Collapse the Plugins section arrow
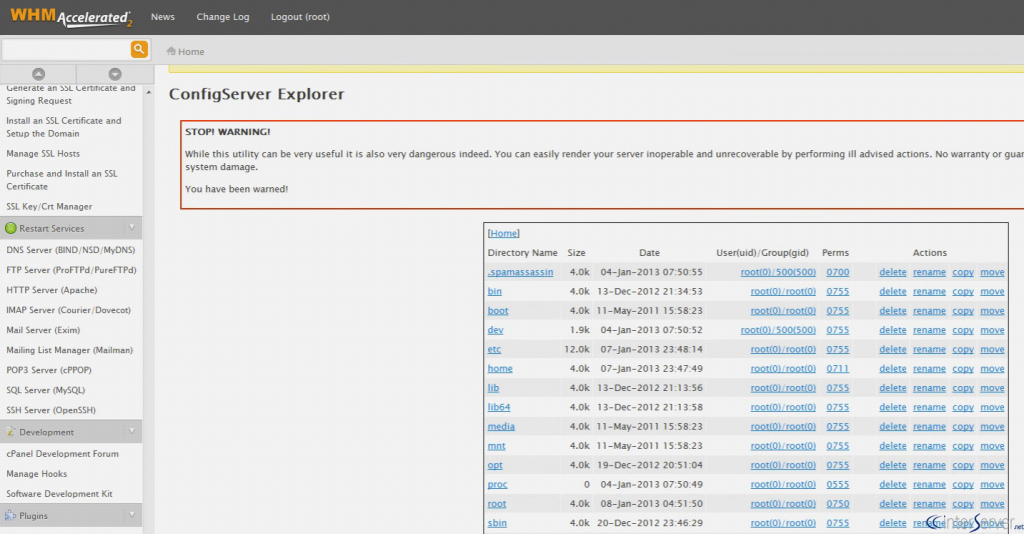 (132, 515)
